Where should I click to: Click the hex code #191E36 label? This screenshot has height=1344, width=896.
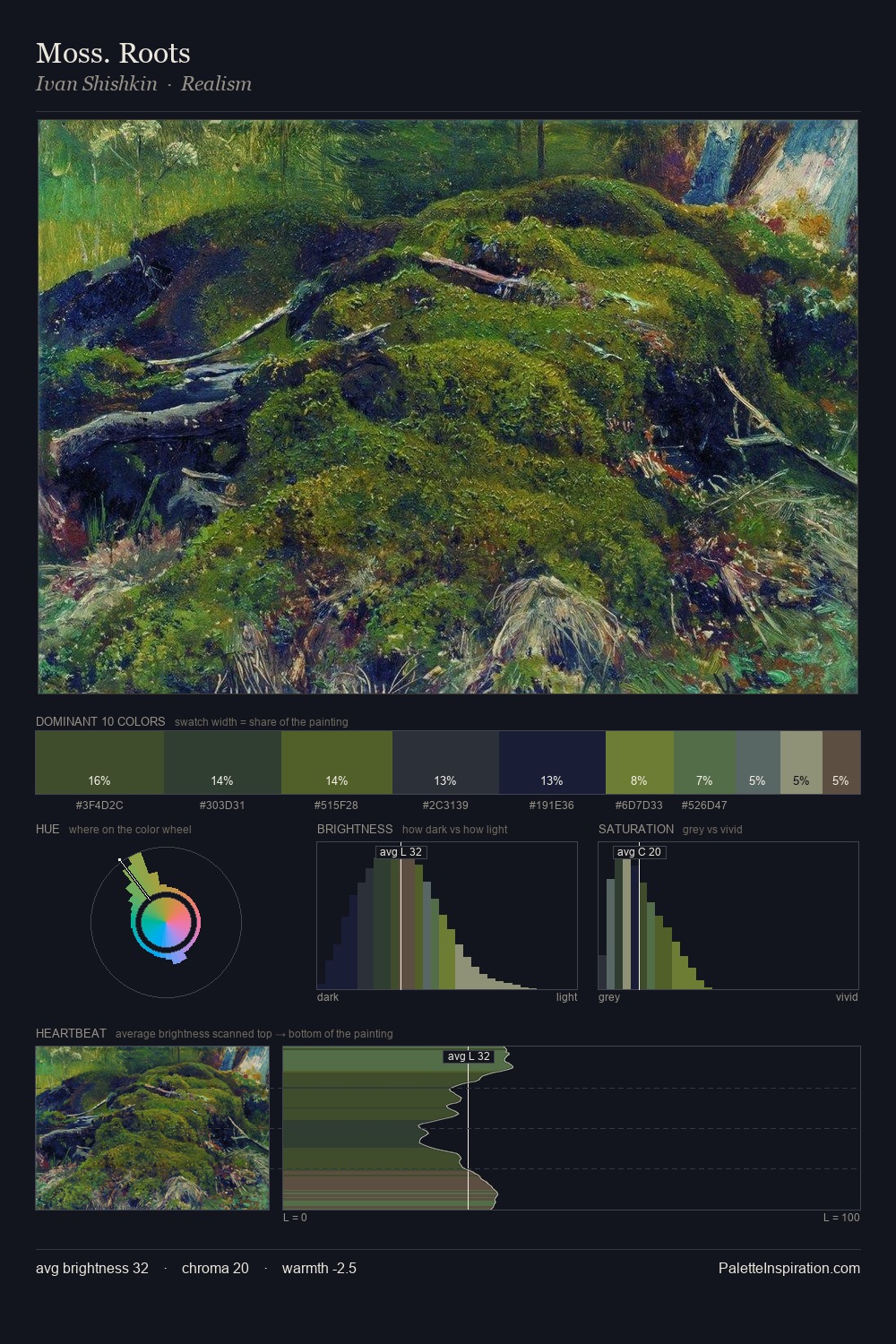coord(552,806)
